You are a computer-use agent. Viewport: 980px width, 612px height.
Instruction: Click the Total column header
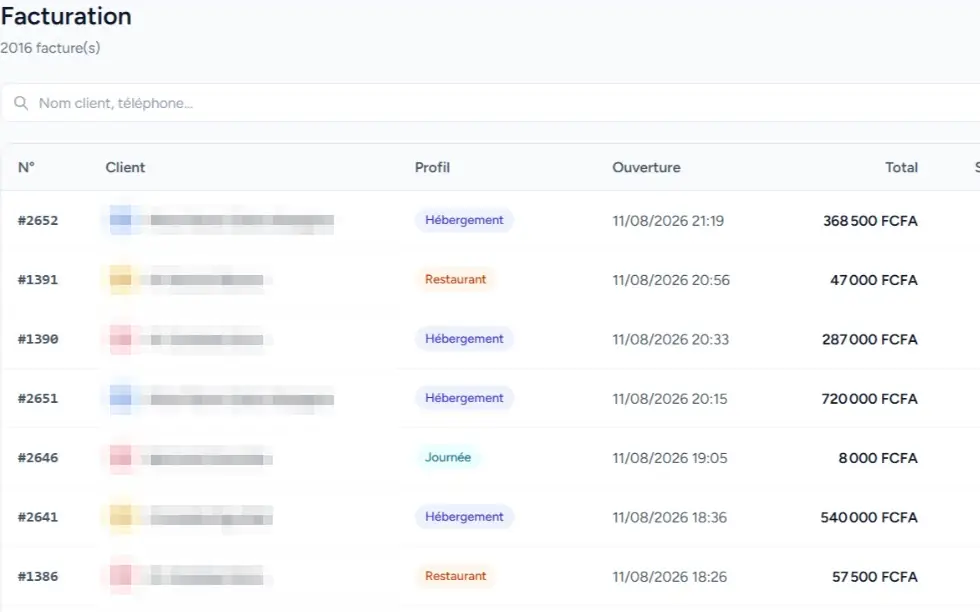click(901, 168)
